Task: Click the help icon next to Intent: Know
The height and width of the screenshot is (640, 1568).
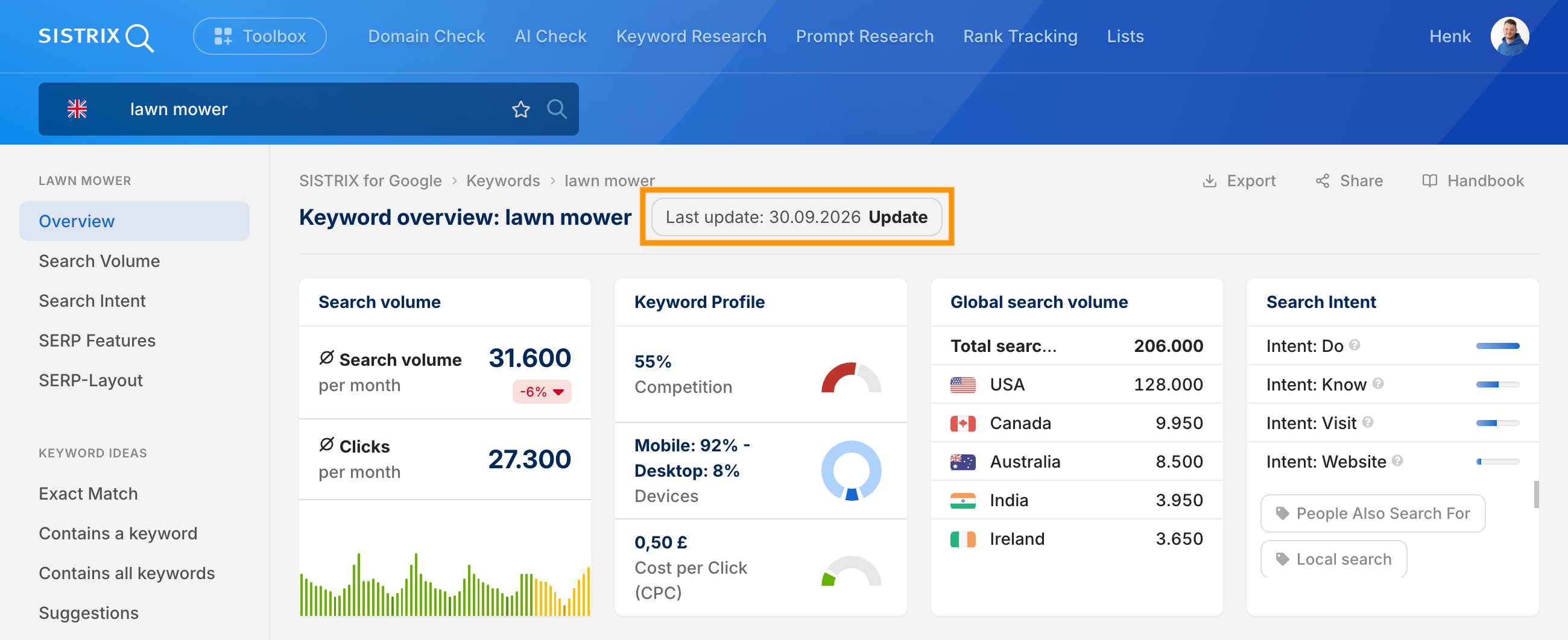Action: click(x=1378, y=383)
